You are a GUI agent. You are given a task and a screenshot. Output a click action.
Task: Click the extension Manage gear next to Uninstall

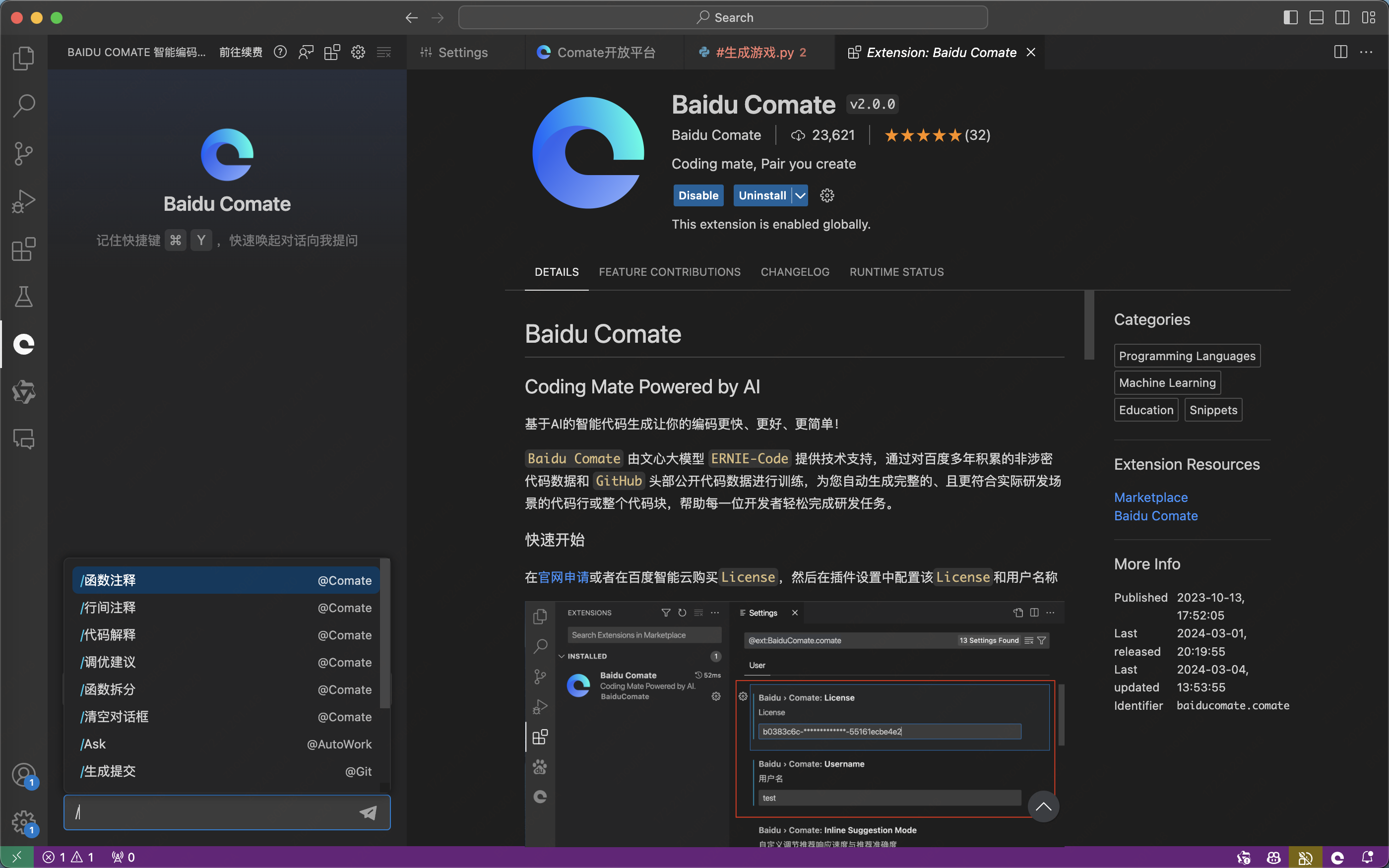click(827, 195)
